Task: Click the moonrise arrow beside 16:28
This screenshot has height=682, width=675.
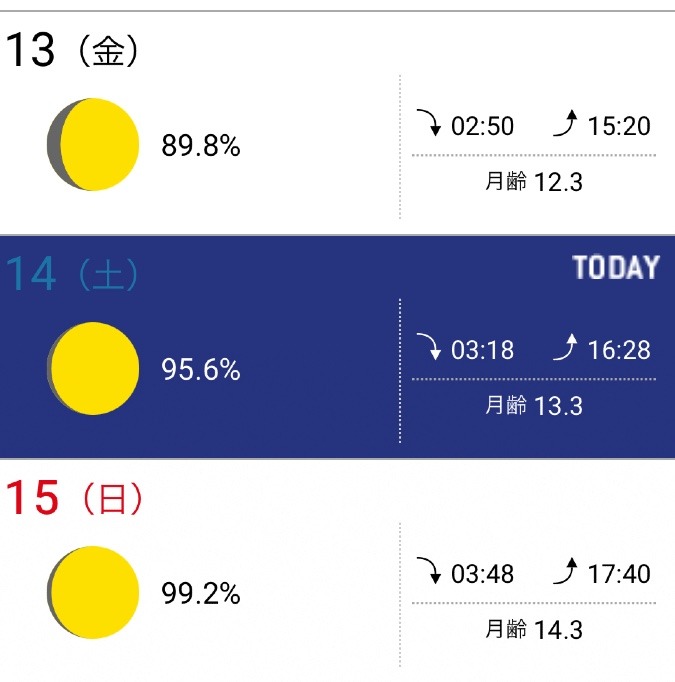Action: coord(565,347)
